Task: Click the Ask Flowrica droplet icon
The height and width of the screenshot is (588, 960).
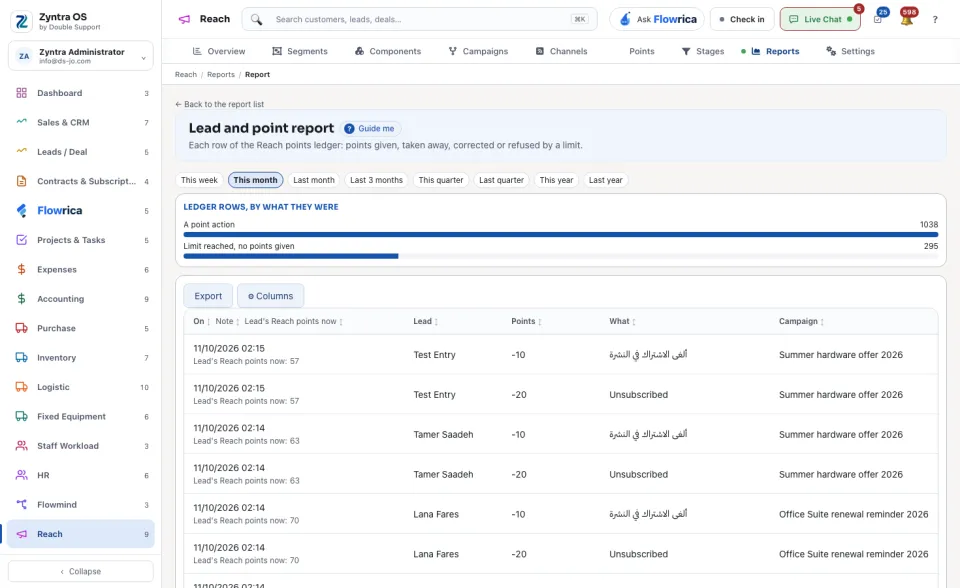Action: coord(625,19)
